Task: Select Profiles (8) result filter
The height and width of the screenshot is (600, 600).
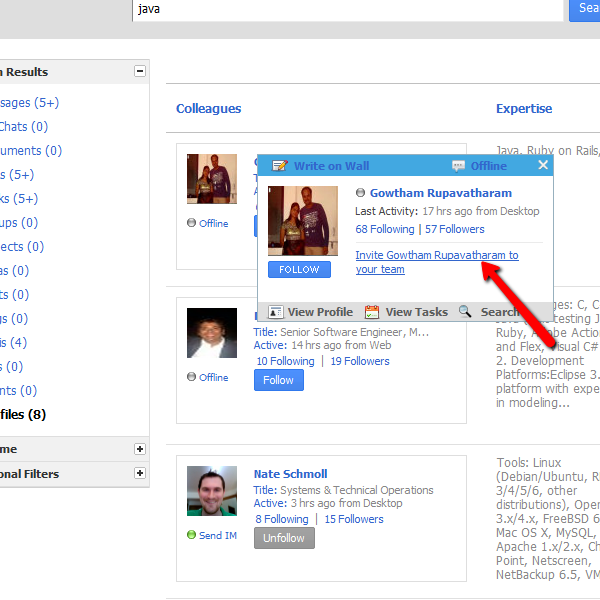Action: click(23, 414)
